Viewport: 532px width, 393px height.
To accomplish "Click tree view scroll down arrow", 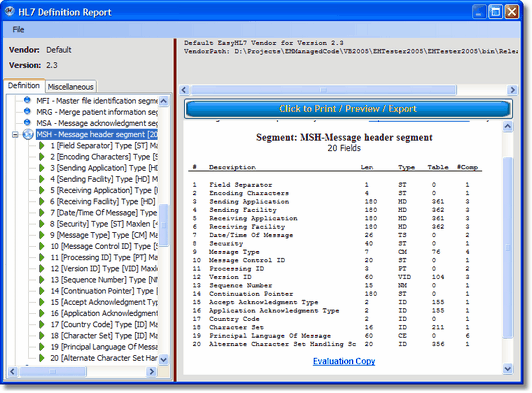I will tap(164, 359).
